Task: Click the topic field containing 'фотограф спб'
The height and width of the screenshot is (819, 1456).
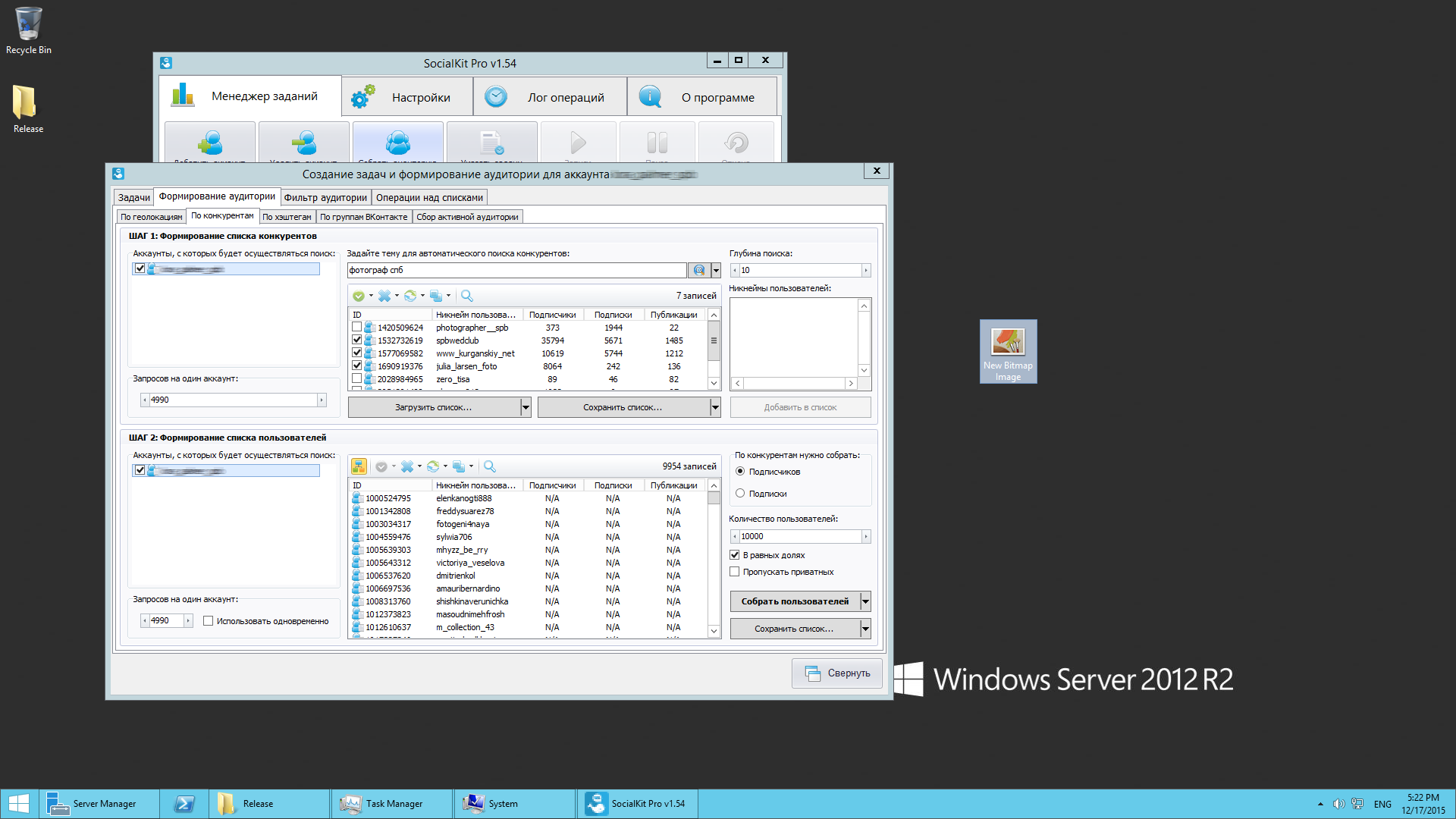Action: click(517, 270)
